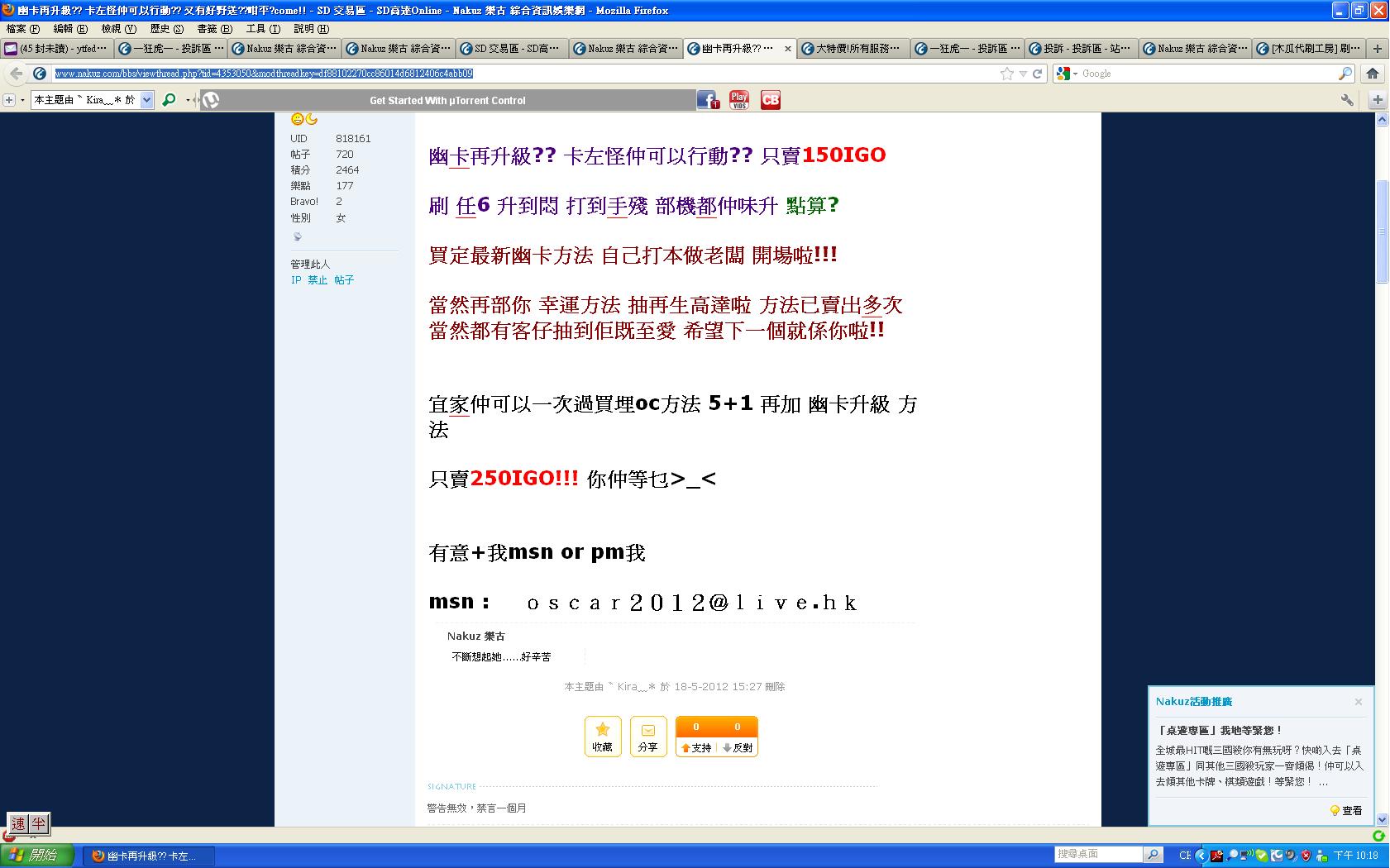Open the Firefox home page icon
Screen dimensions: 1390x868
click(x=1373, y=74)
